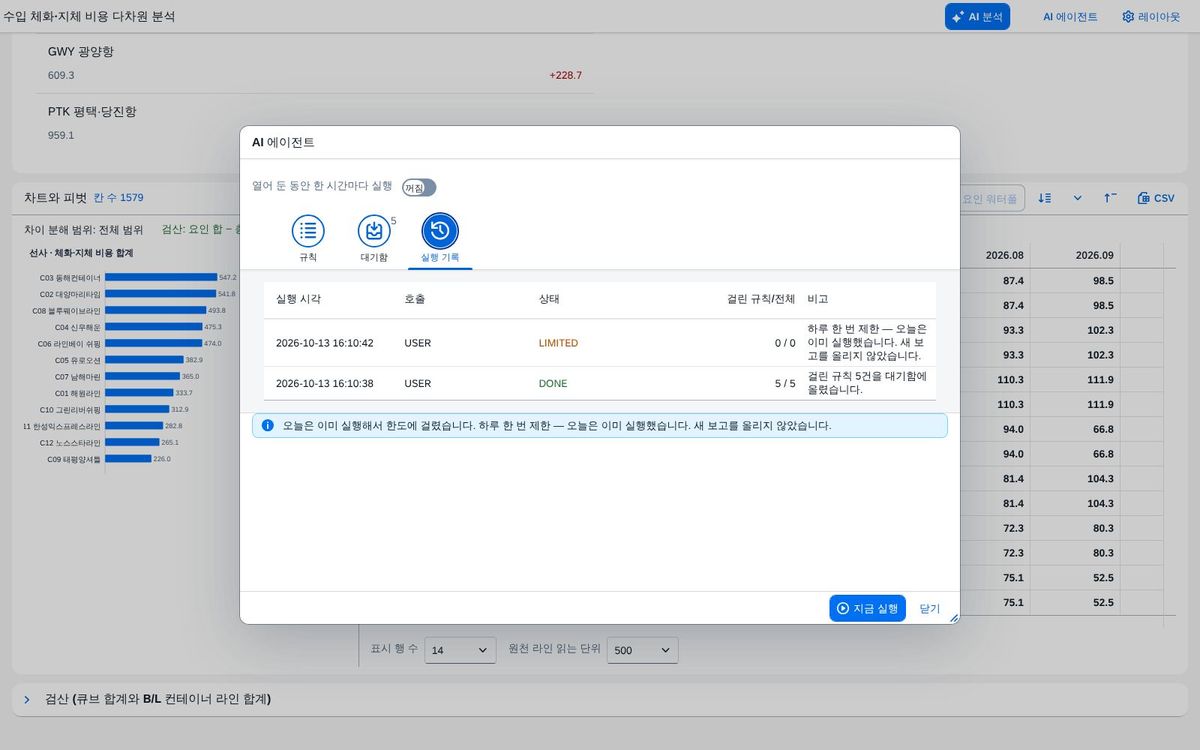Click the LIMITED status cell
The width and height of the screenshot is (1200, 750).
tap(558, 343)
